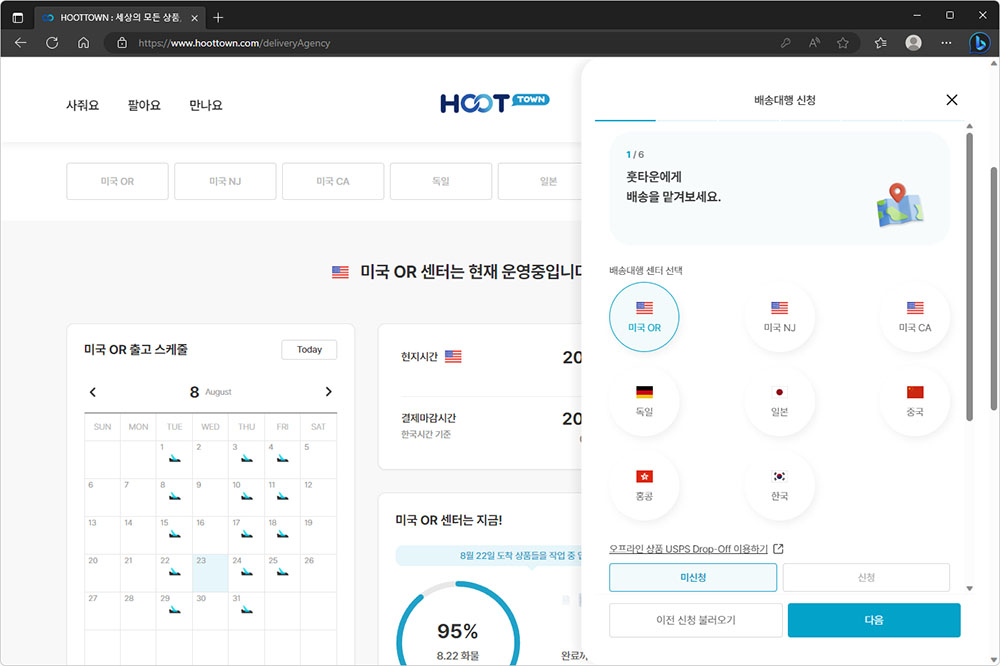Select August 23 in calendar
Screen dimensions: 1000x666
210,573
